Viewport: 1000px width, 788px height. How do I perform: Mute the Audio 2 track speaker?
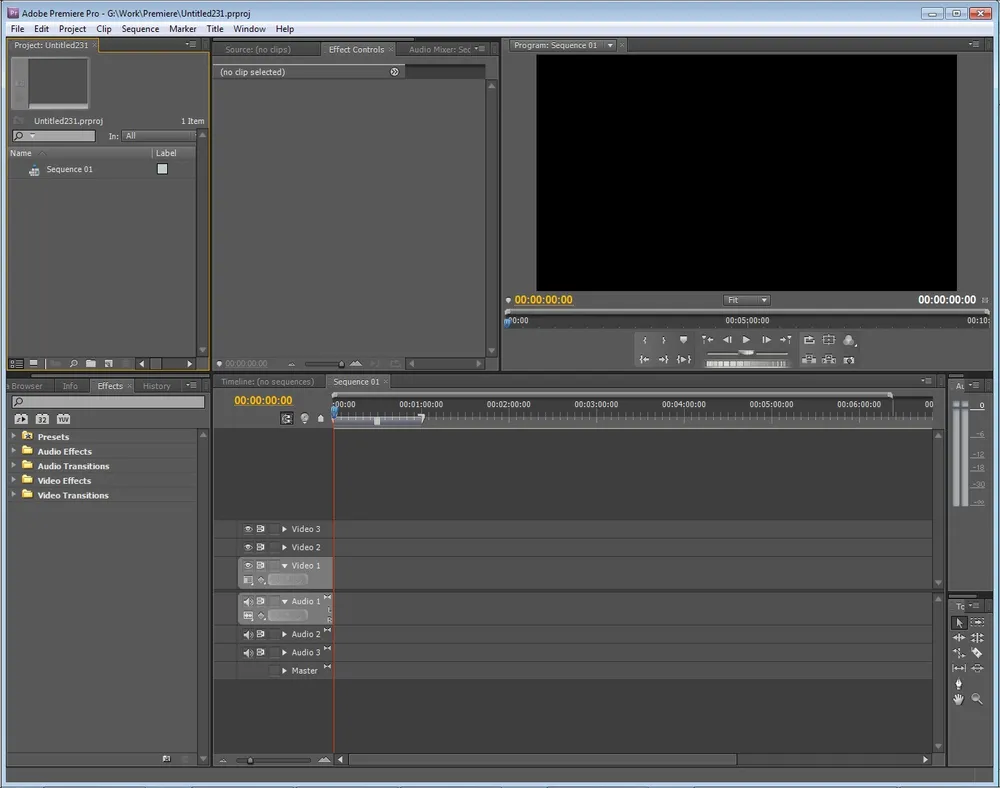pyautogui.click(x=248, y=634)
